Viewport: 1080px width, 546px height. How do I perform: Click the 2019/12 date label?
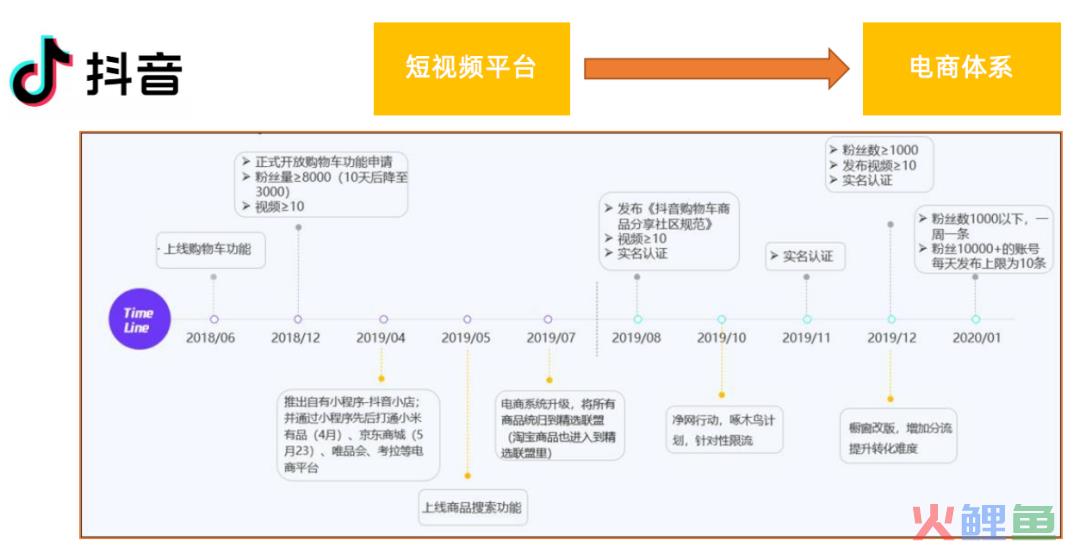coord(891,338)
